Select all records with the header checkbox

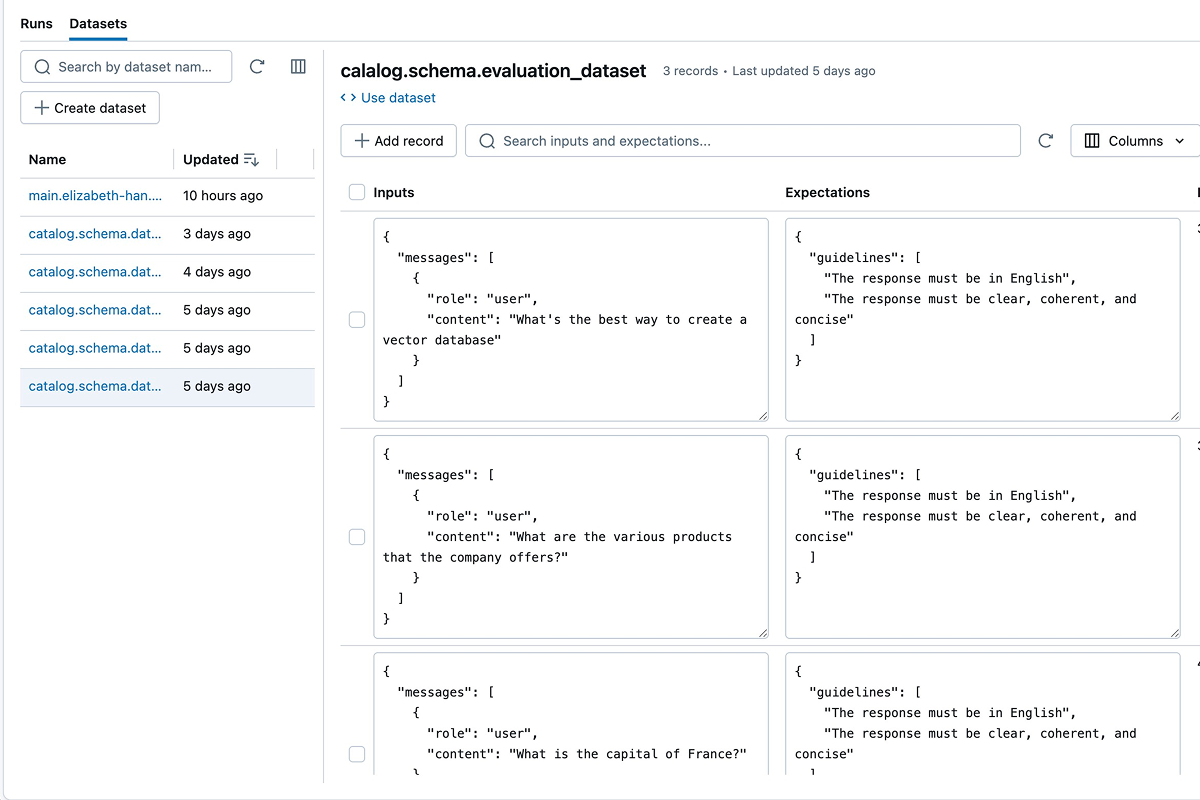coord(357,192)
